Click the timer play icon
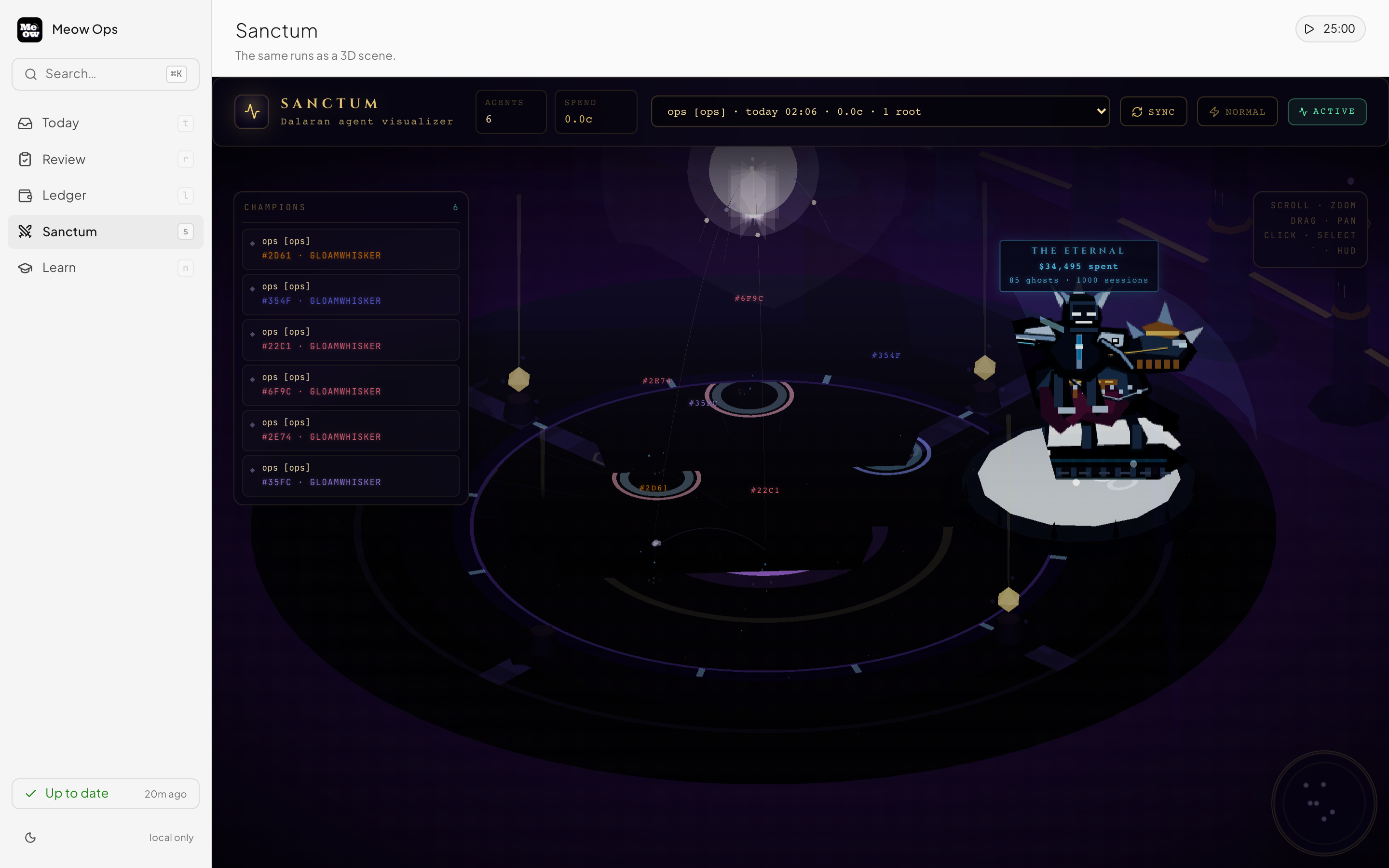The height and width of the screenshot is (868, 1389). [x=1309, y=29]
